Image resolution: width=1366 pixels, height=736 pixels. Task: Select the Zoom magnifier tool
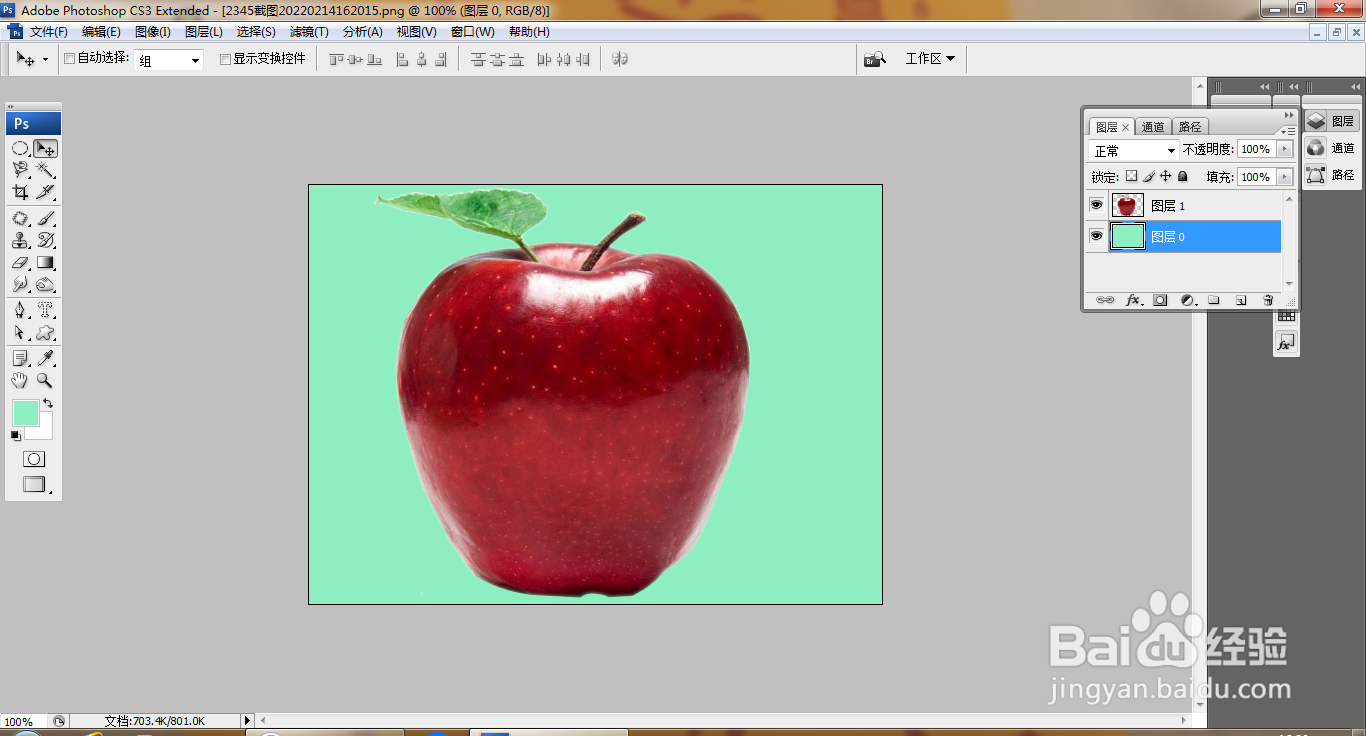pos(45,380)
